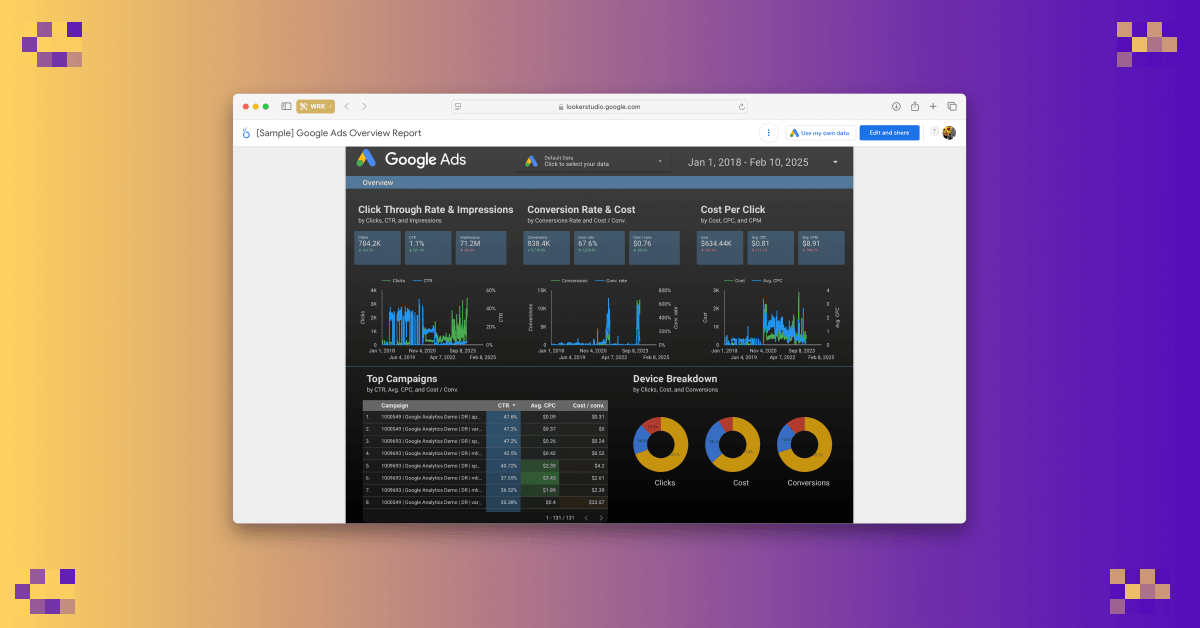Select campaign row 1 with CTR 47.6%
This screenshot has width=1200, height=628.
(x=485, y=416)
